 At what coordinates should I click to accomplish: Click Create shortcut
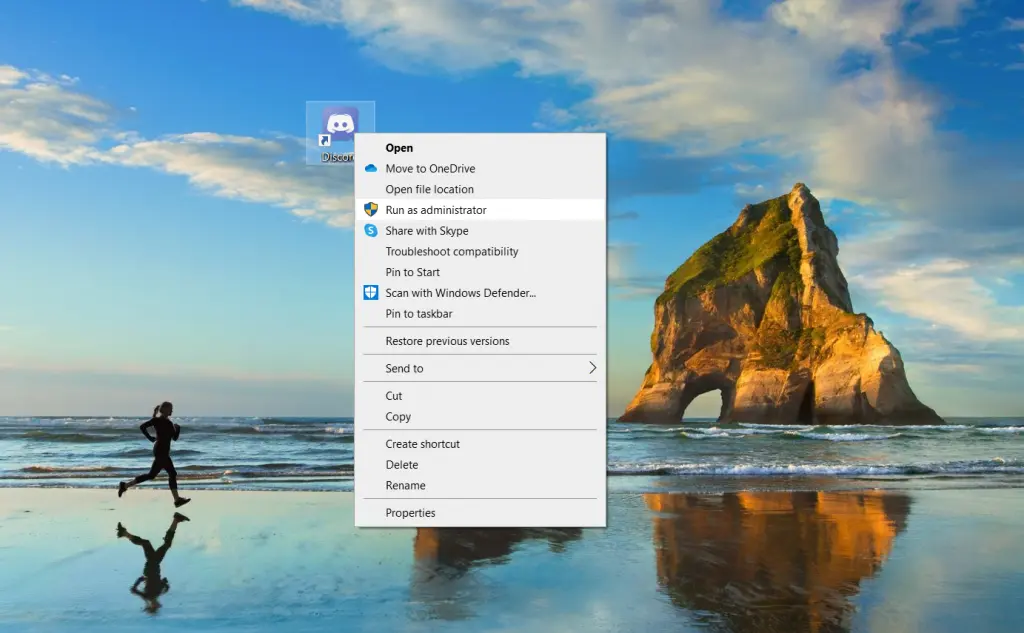coord(422,444)
